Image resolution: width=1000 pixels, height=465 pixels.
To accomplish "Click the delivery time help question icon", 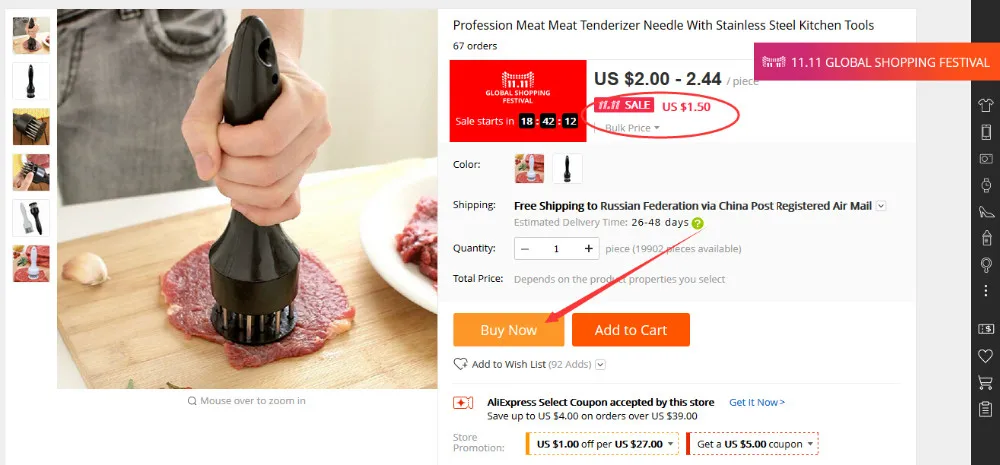I will 698,223.
